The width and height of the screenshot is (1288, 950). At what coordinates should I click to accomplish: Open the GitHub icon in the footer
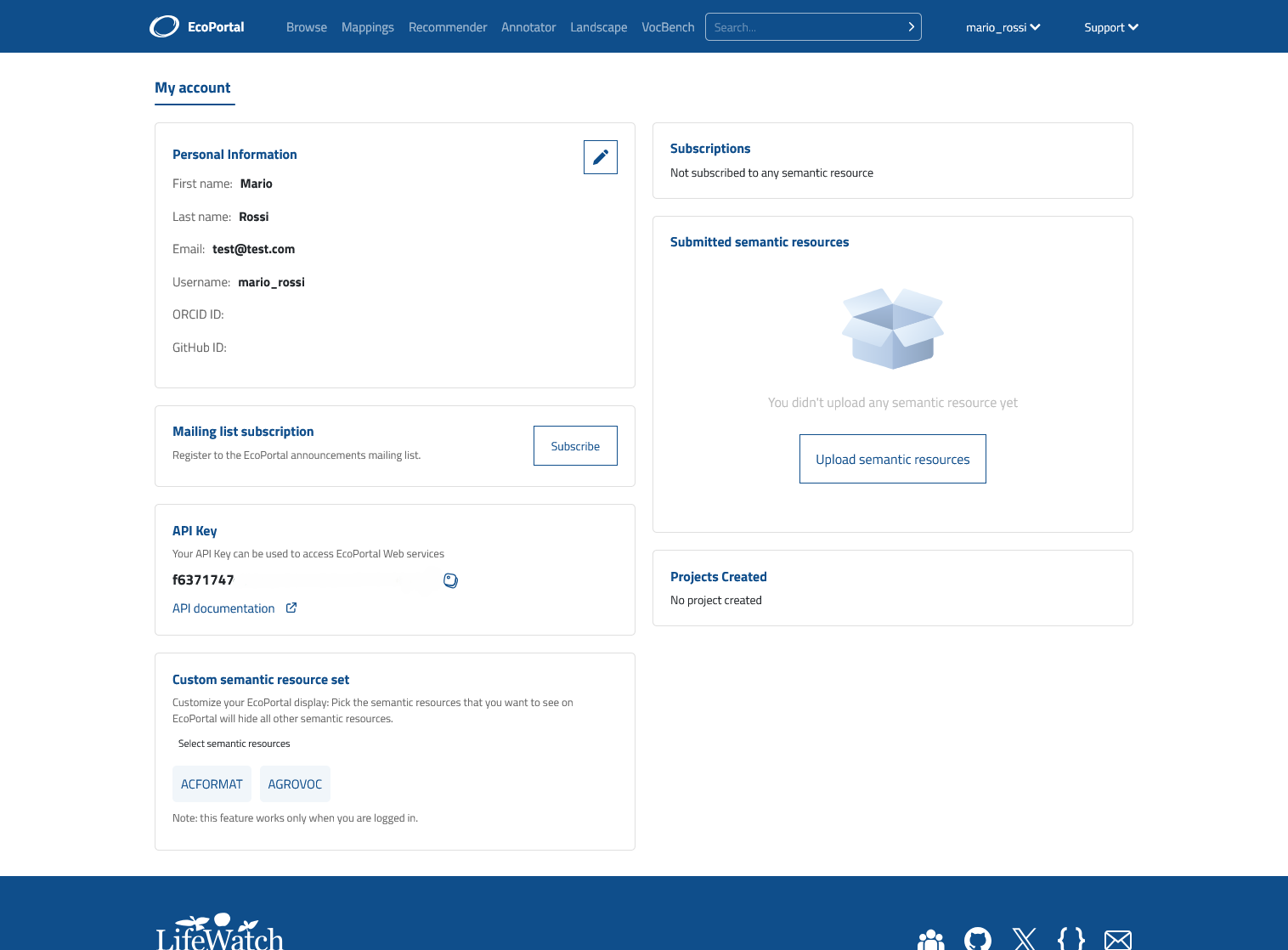(x=977, y=938)
